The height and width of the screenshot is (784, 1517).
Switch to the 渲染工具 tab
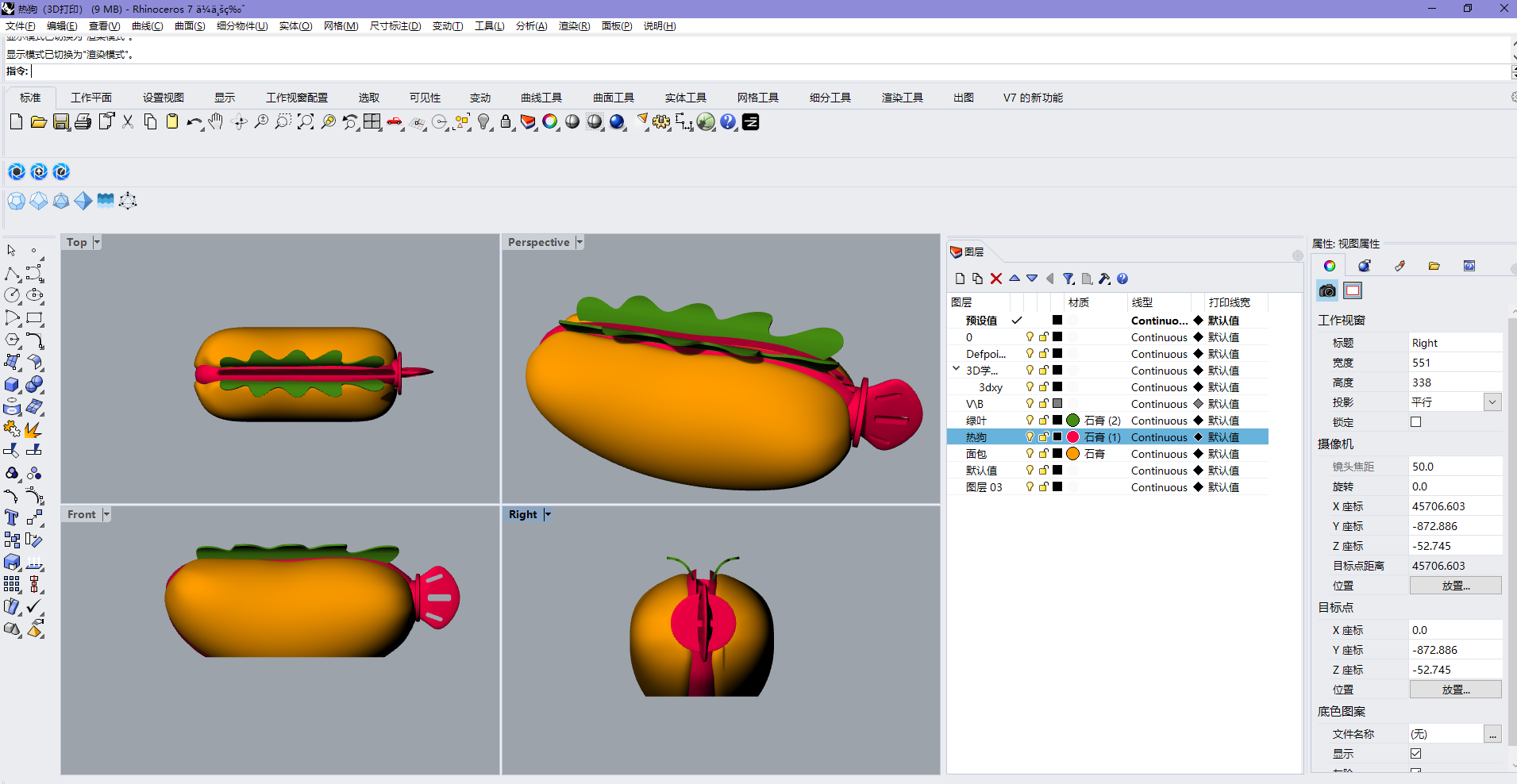pyautogui.click(x=902, y=97)
